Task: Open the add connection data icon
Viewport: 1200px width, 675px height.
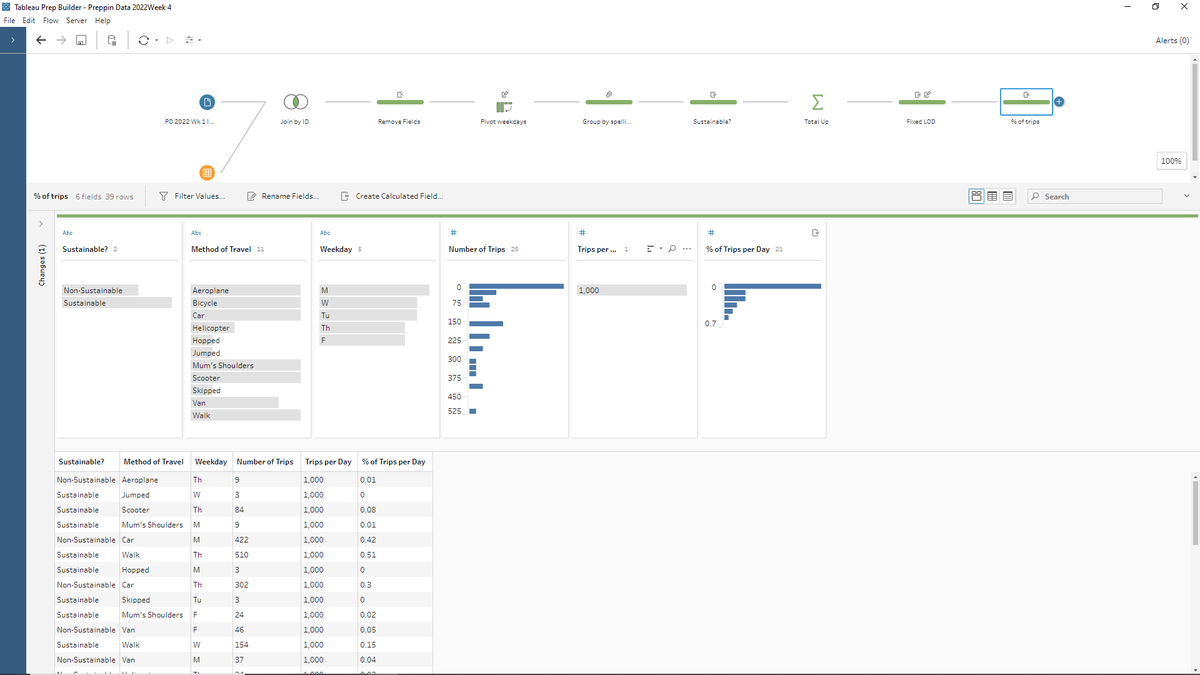Action: (x=112, y=41)
